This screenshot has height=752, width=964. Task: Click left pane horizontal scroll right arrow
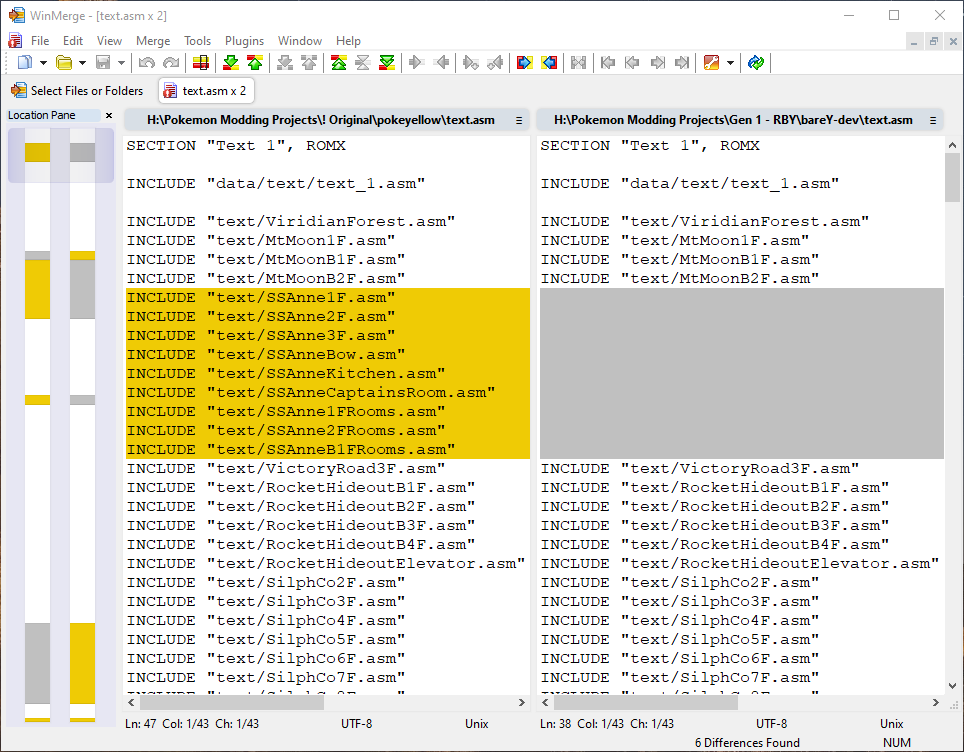pos(522,702)
